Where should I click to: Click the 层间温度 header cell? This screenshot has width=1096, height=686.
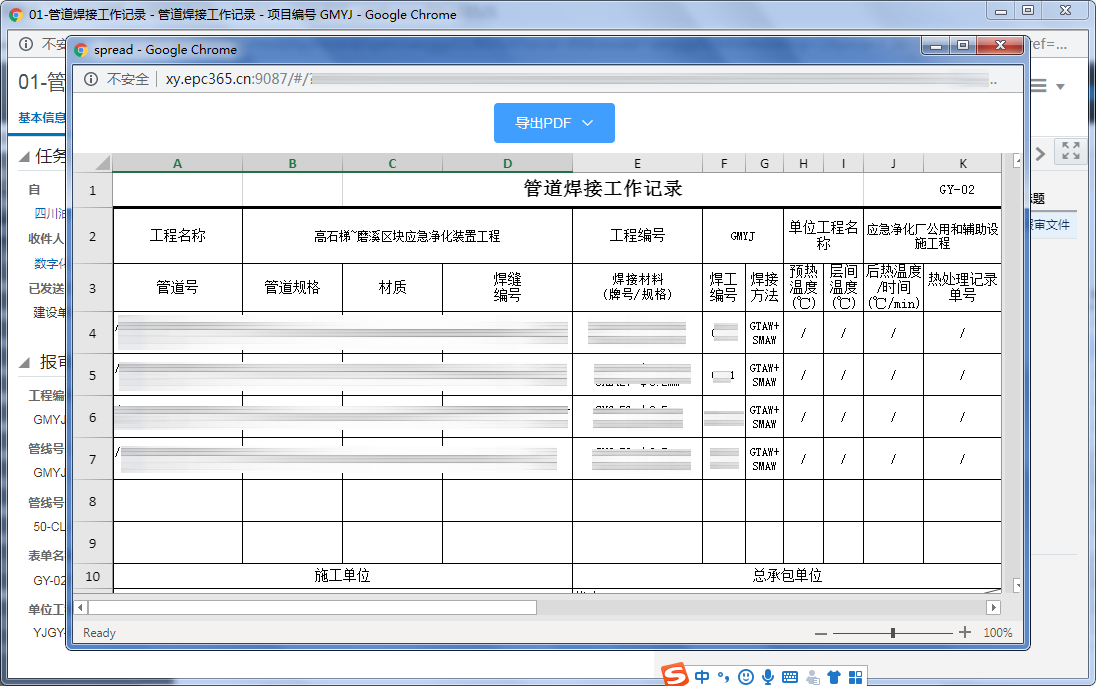tap(844, 288)
